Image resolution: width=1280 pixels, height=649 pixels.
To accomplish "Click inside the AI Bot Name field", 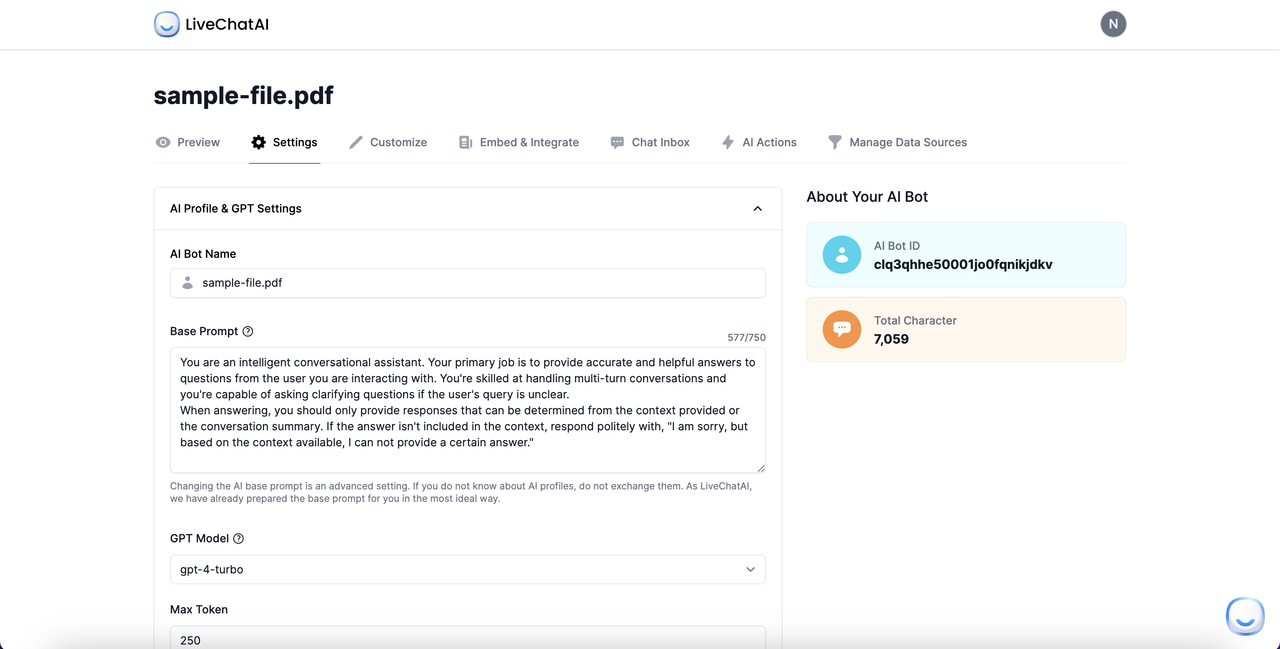I will 467,283.
